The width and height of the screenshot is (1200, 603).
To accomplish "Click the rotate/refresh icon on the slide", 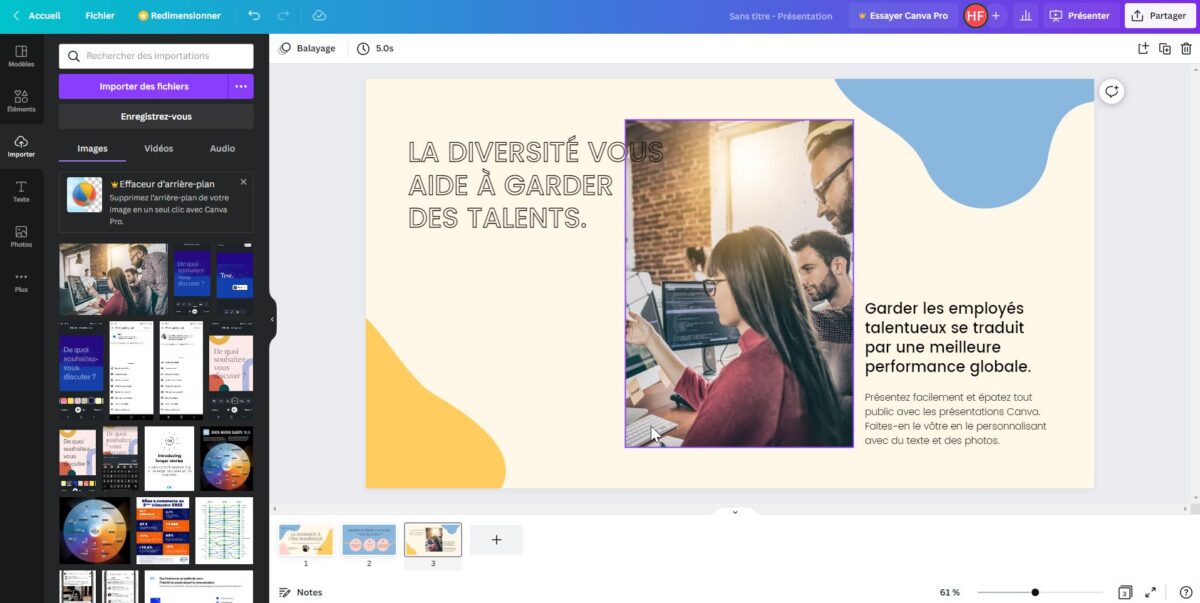I will (x=1111, y=90).
